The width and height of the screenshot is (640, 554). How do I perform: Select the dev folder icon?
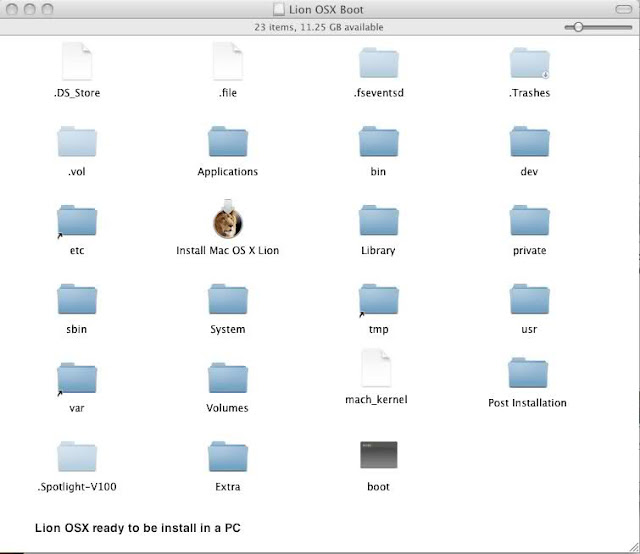(x=529, y=141)
